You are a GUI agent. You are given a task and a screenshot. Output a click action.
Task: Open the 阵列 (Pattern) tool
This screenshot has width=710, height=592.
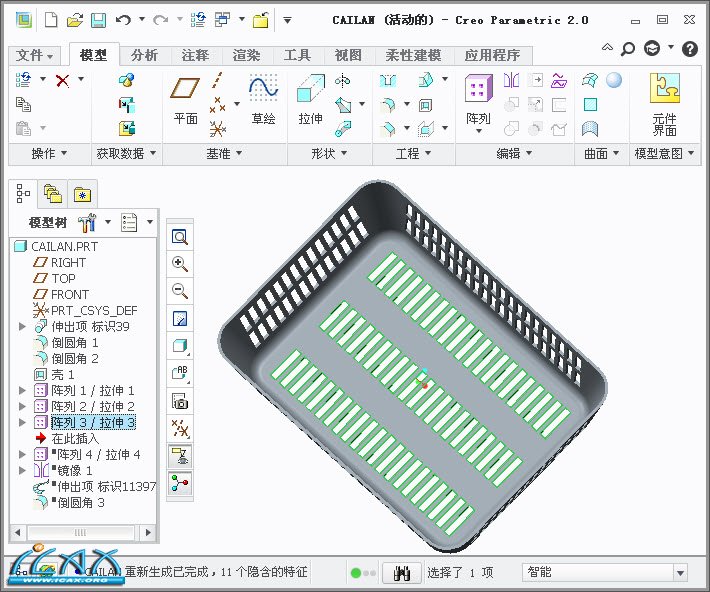pyautogui.click(x=478, y=100)
